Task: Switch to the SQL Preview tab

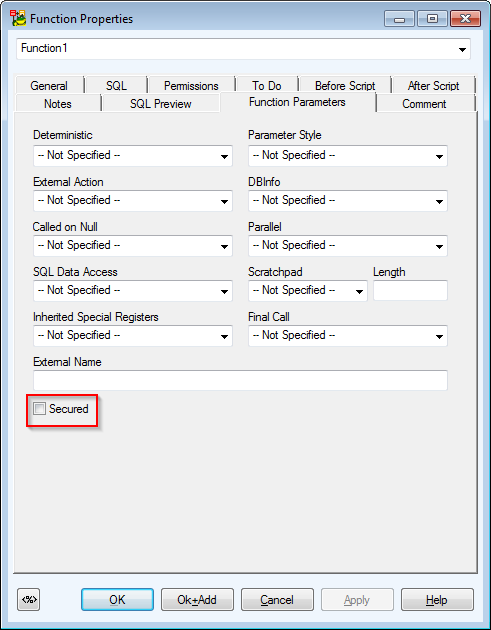Action: coord(160,104)
